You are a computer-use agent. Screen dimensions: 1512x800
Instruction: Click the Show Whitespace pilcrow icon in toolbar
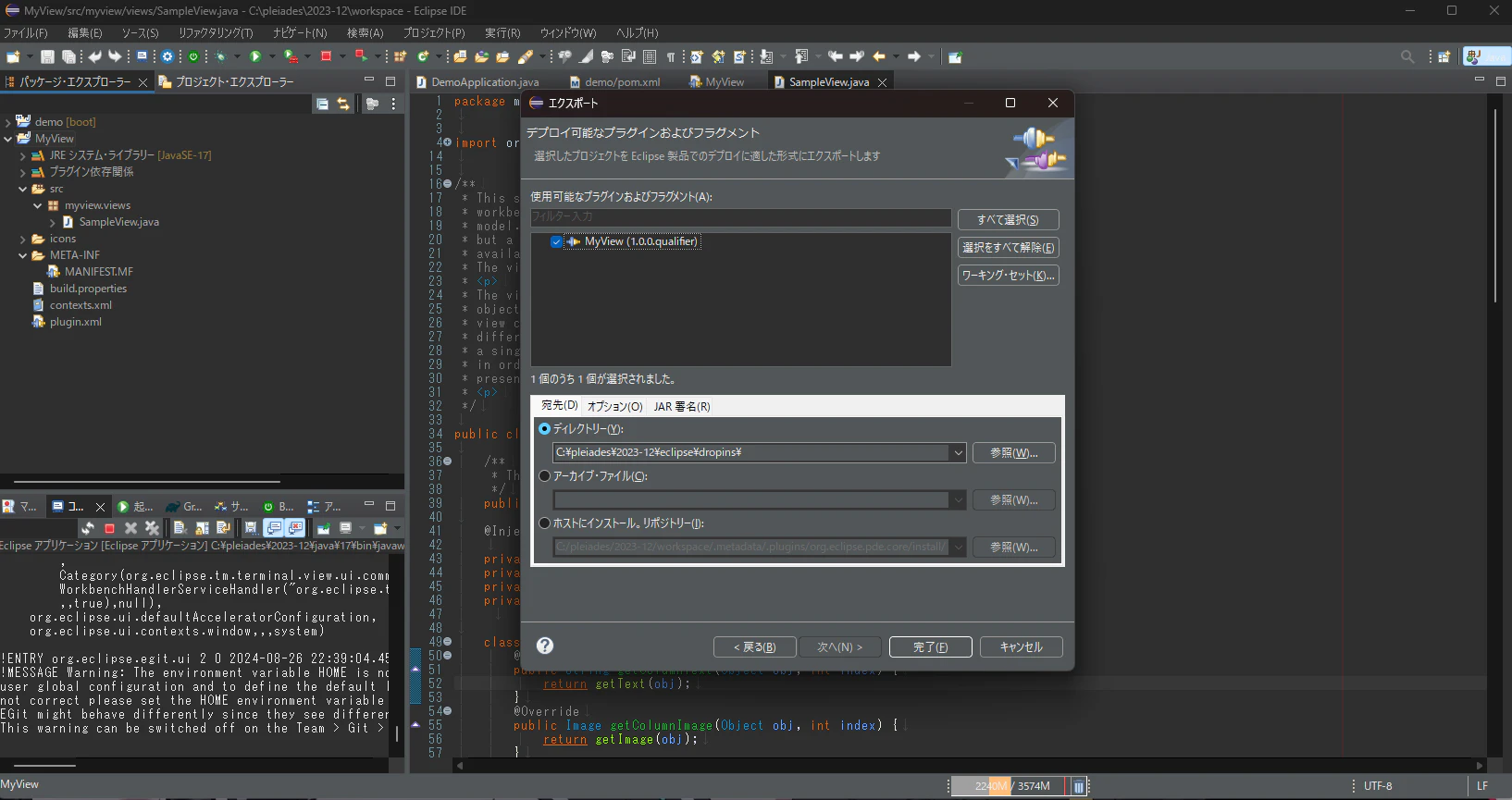[671, 56]
